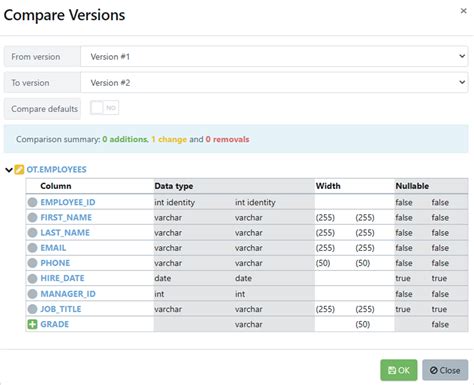Select the FIRST_NAME column name
This screenshot has width=474, height=385.
(x=66, y=217)
